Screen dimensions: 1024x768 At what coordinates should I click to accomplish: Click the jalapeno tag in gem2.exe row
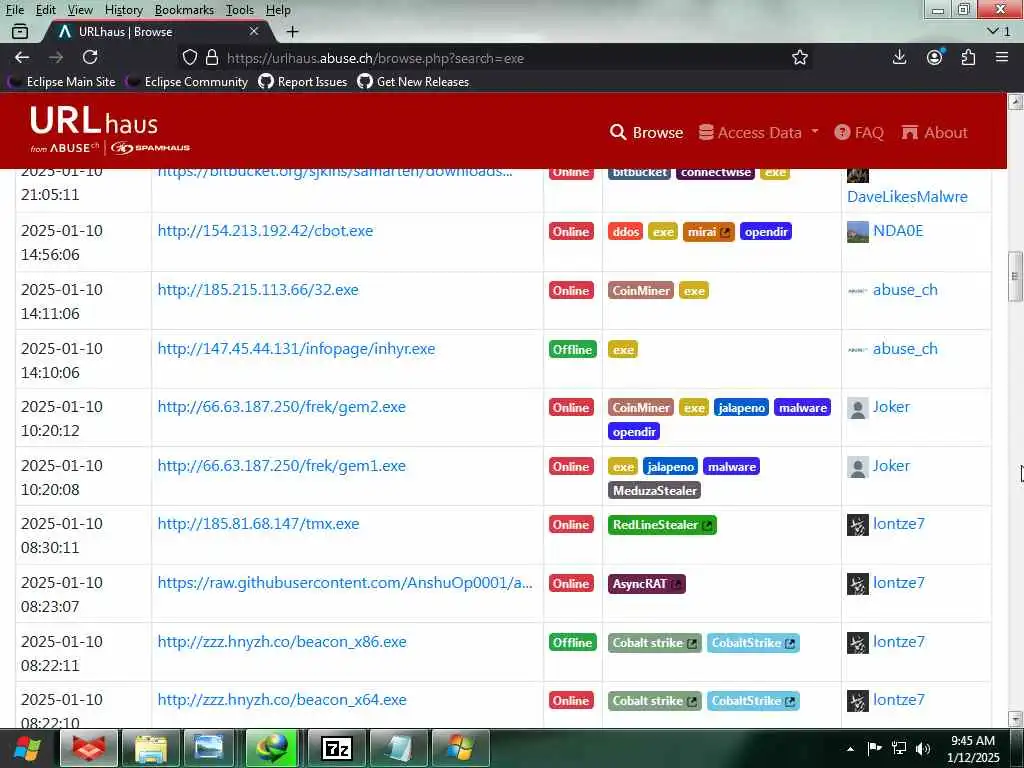tap(741, 408)
